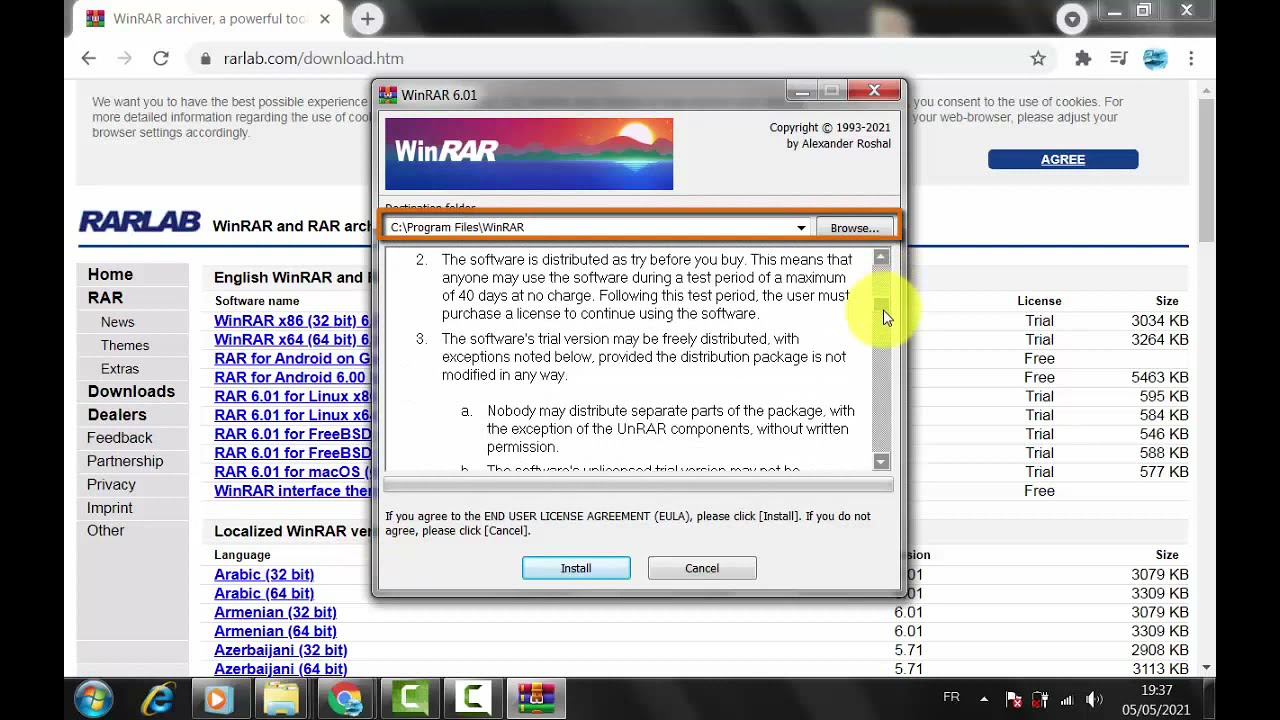This screenshot has width=1280, height=720.
Task: Open File Explorer folder taskbar icon
Action: click(282, 698)
